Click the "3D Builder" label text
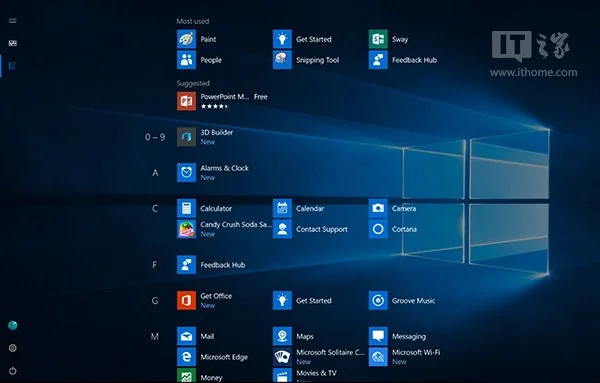The height and width of the screenshot is (383, 600). pos(217,132)
